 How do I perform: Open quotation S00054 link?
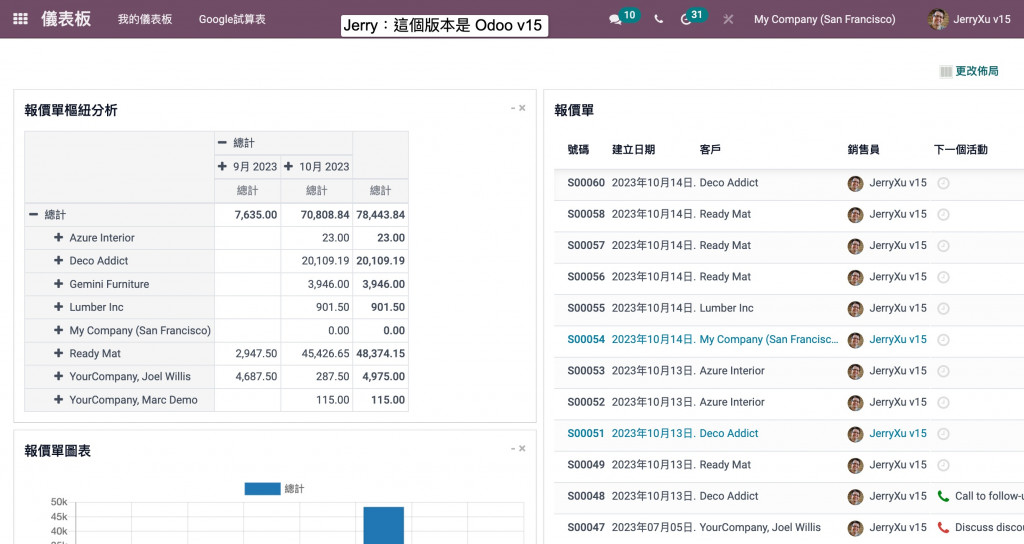pyautogui.click(x=586, y=340)
